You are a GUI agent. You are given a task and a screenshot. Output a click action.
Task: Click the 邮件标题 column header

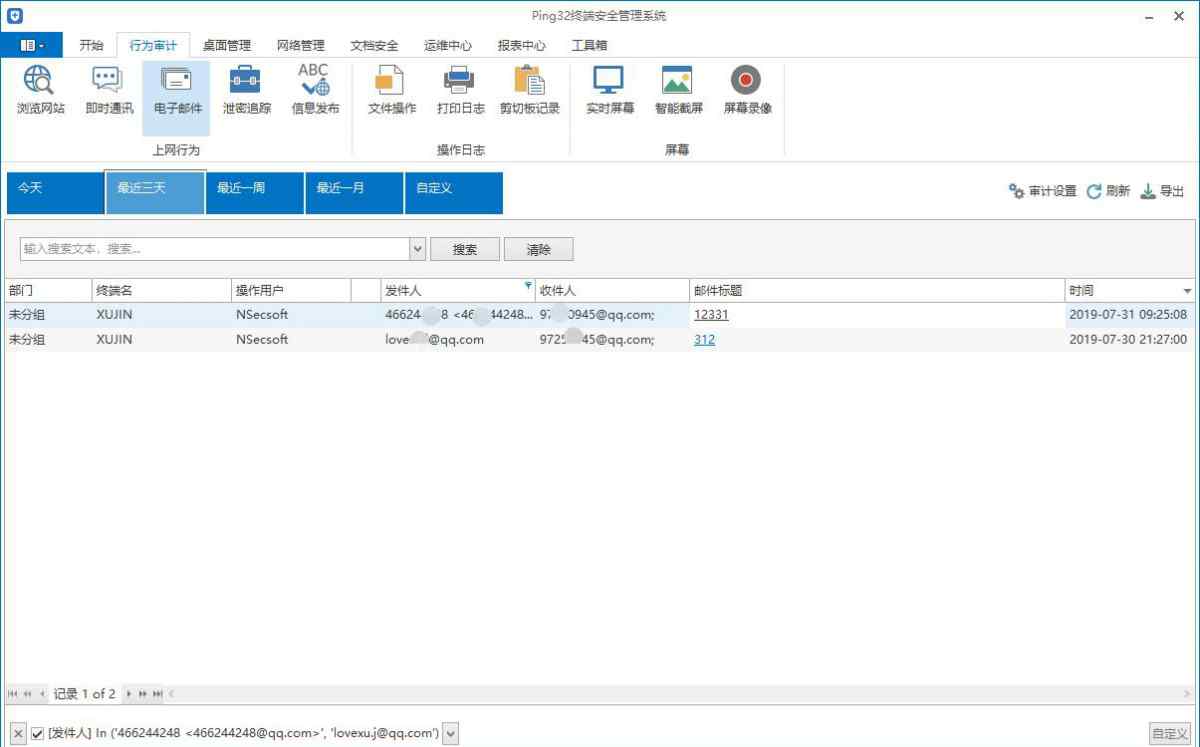tap(877, 291)
